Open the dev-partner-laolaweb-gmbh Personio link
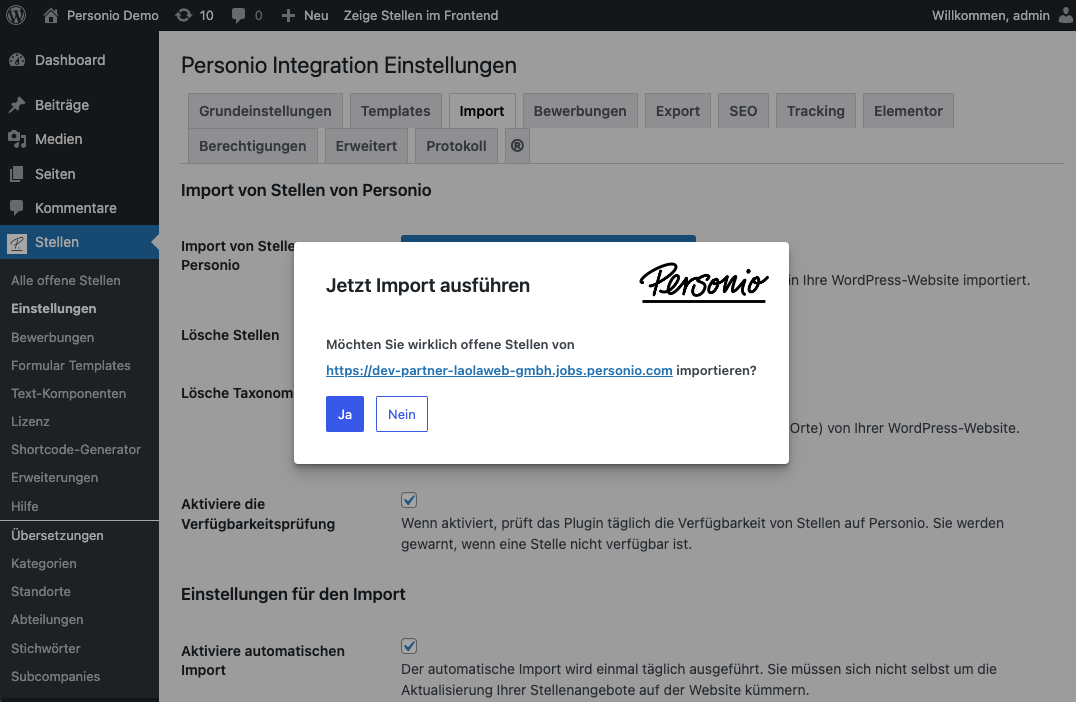 (499, 371)
